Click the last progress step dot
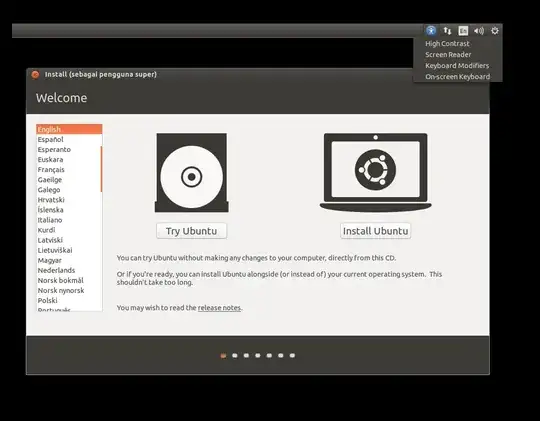This screenshot has height=421, width=540. 292,356
